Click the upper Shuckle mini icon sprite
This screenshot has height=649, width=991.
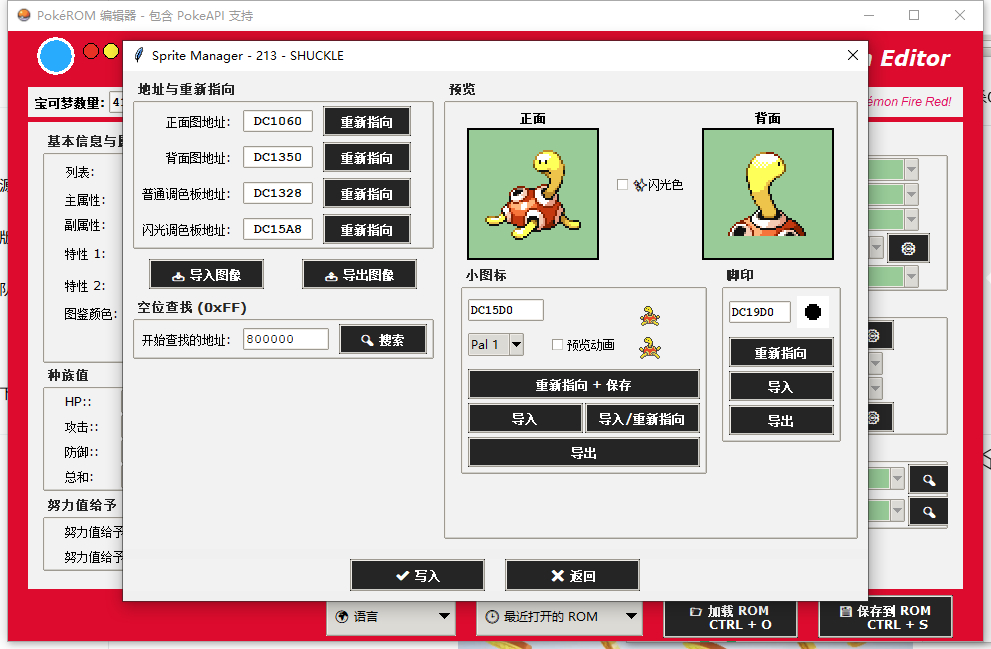click(x=649, y=316)
